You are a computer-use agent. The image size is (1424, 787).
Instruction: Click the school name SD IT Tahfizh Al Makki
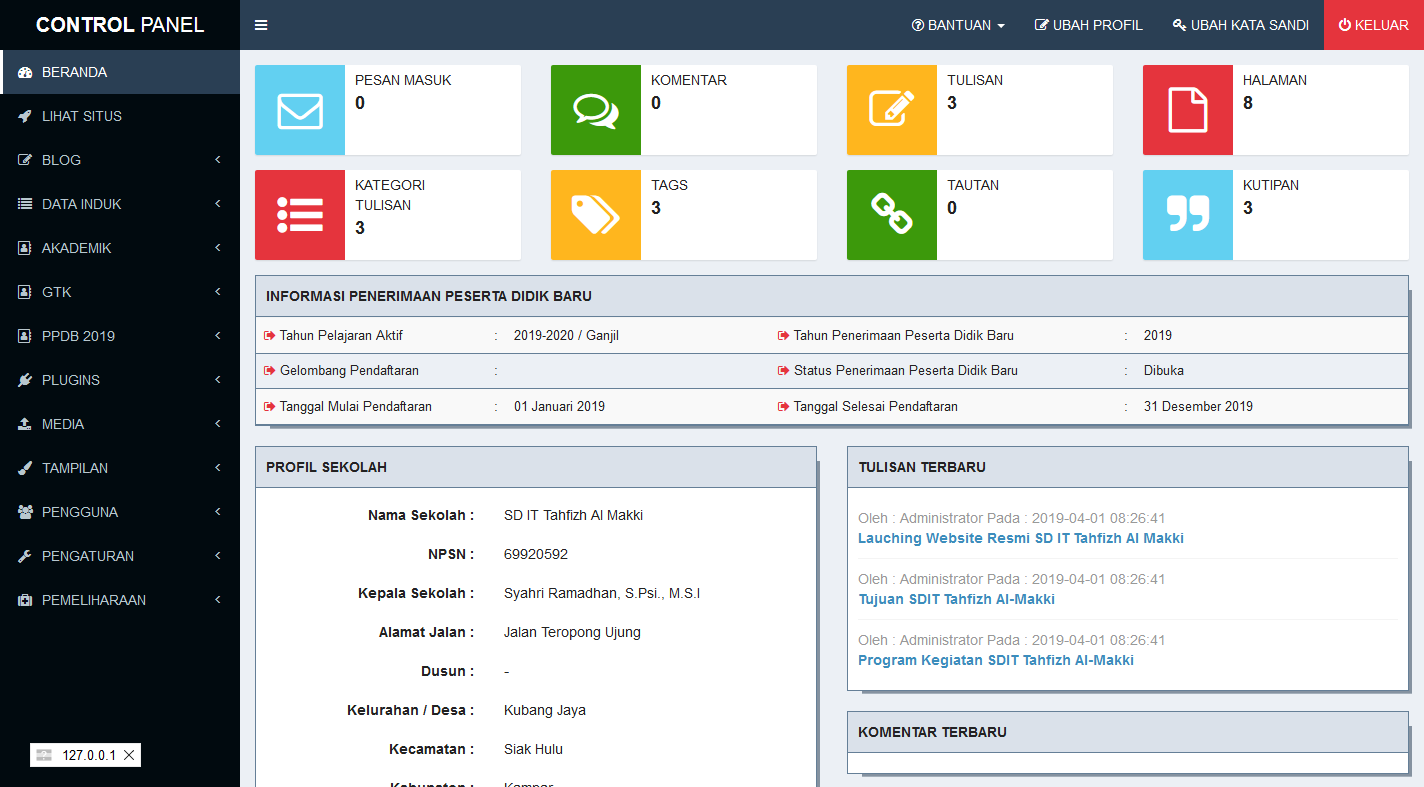pos(573,515)
